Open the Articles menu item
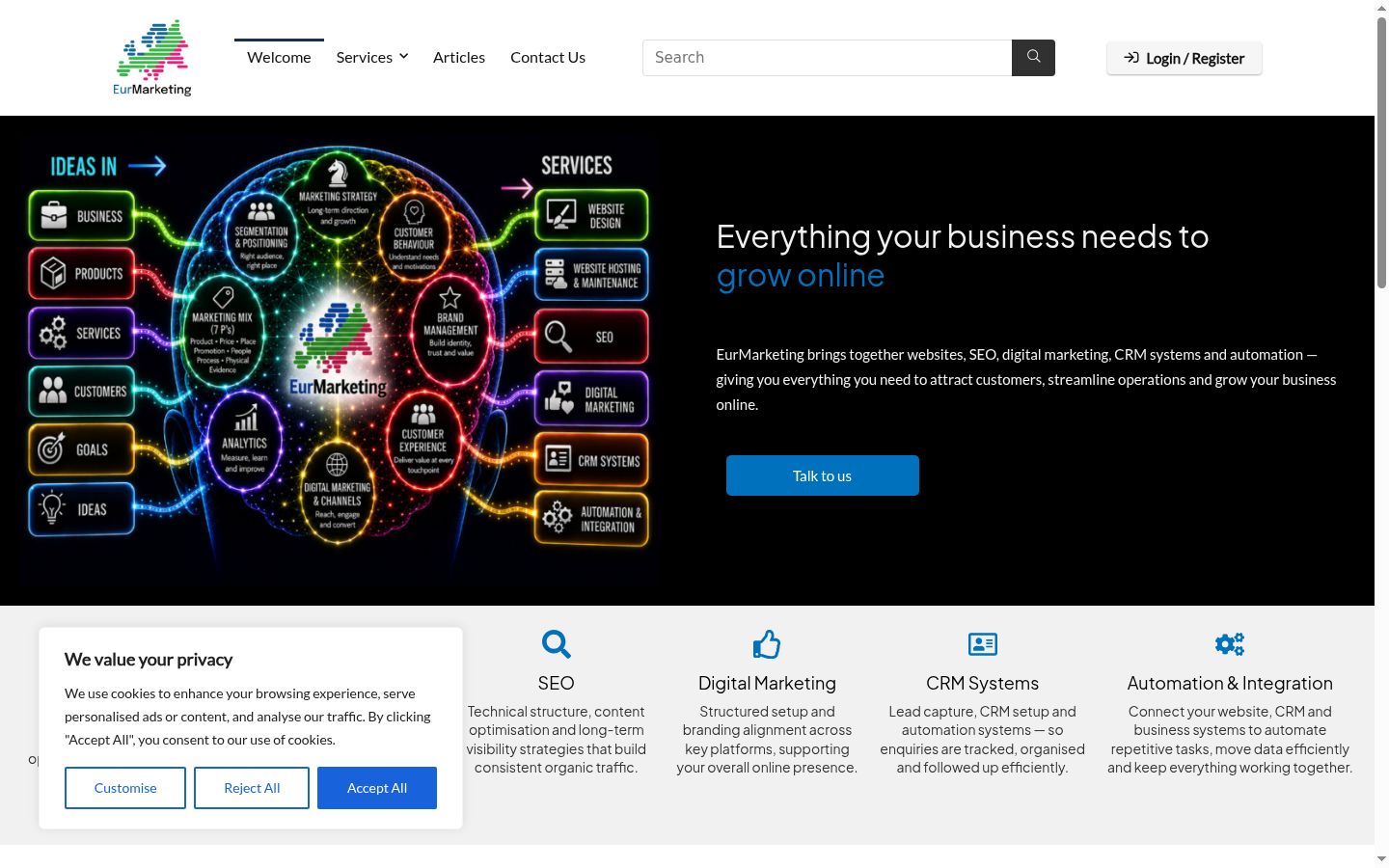Screen dimensions: 1389x868 [x=459, y=58]
